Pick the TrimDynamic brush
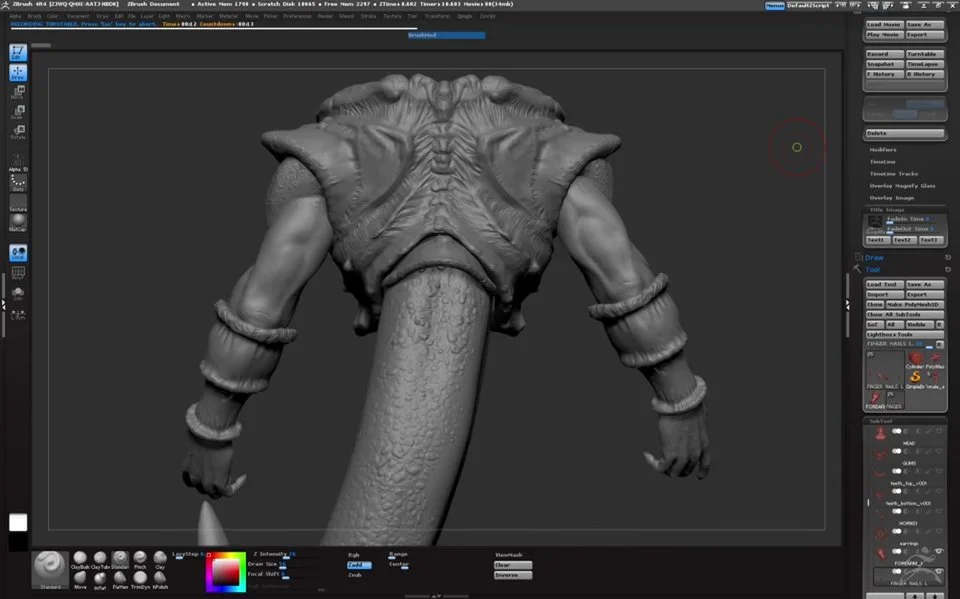This screenshot has width=960, height=599. click(x=140, y=577)
